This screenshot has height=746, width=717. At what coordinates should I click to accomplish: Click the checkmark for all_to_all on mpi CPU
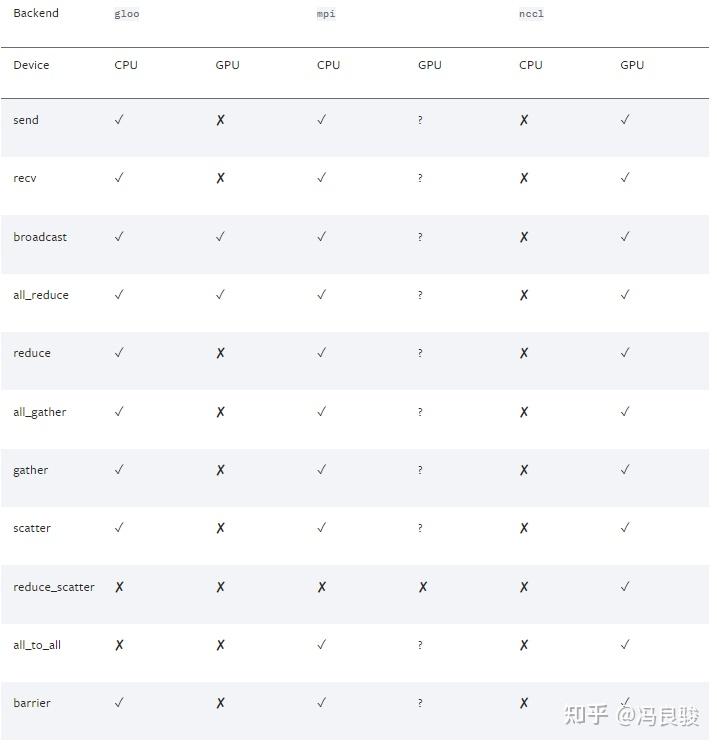click(x=322, y=645)
